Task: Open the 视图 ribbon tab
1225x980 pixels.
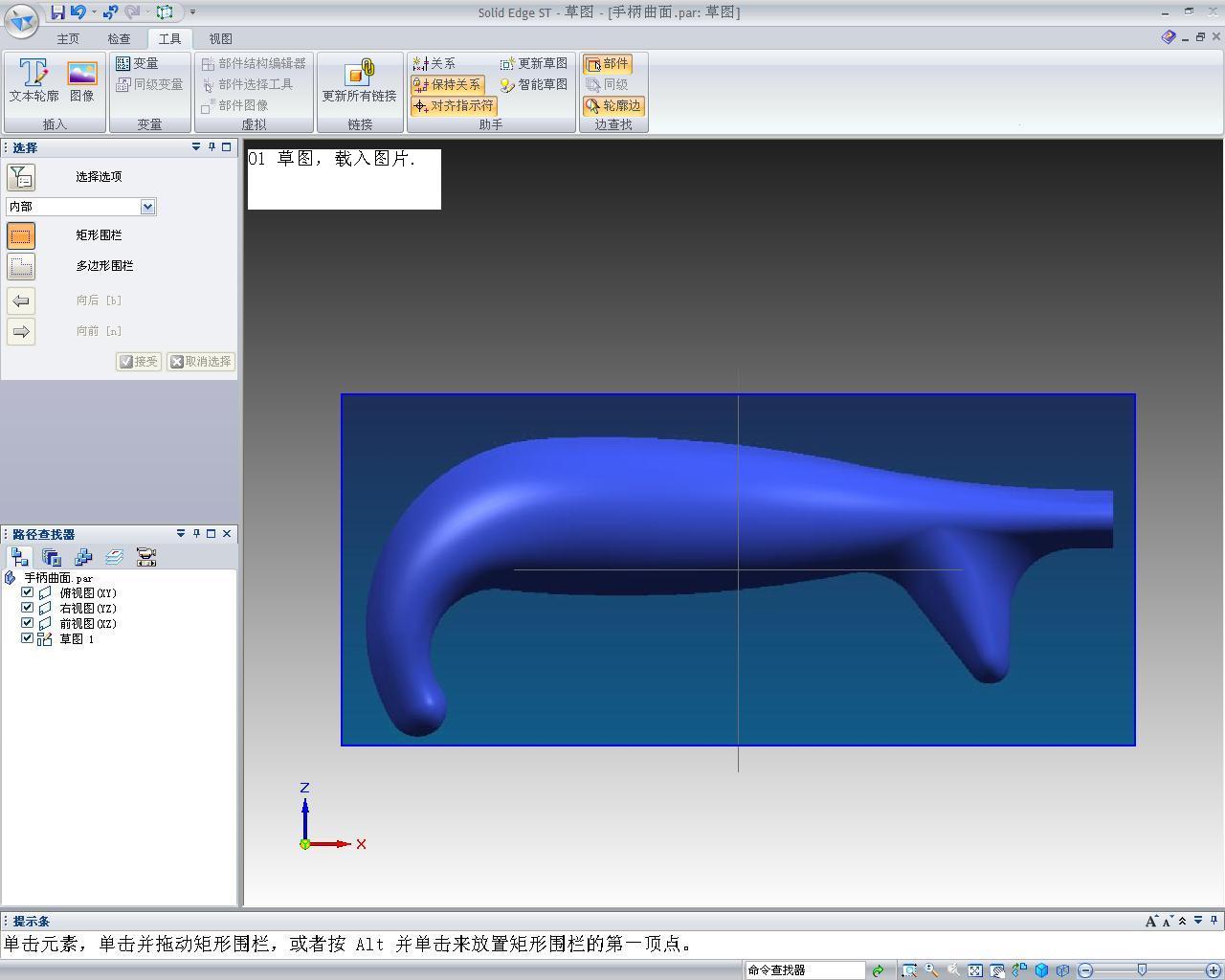Action: (220, 39)
